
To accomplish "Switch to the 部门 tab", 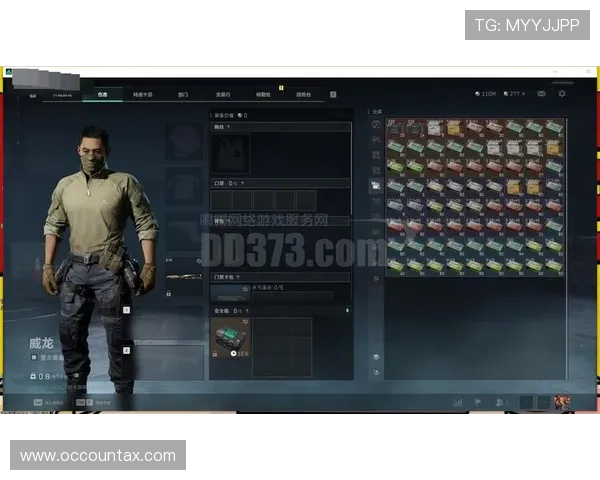I will point(183,95).
